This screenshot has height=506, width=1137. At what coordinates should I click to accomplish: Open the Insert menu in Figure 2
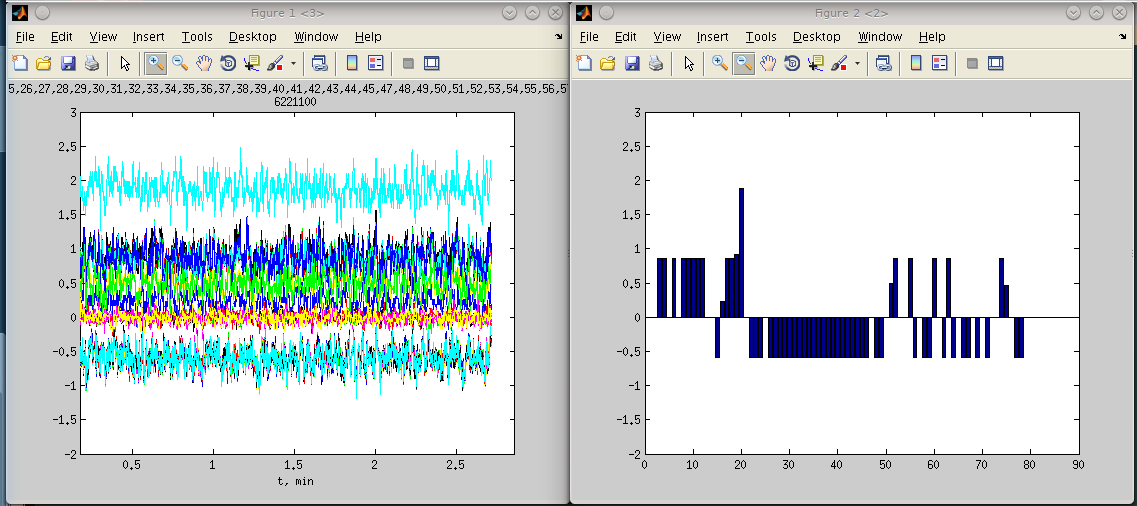pyautogui.click(x=712, y=37)
